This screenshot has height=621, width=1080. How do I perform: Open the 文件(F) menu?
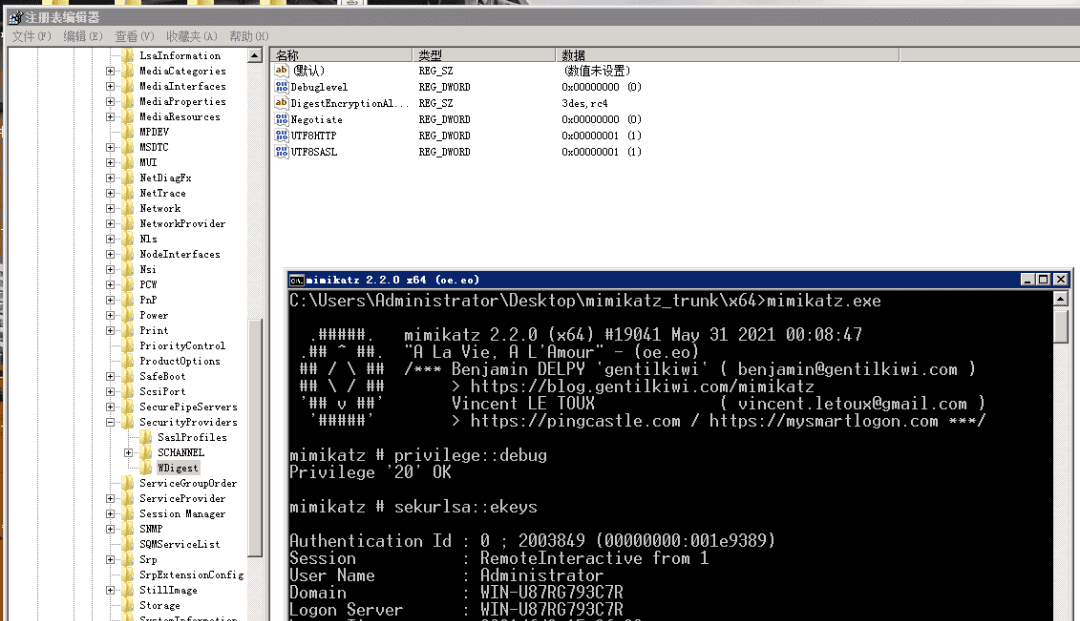(32, 36)
